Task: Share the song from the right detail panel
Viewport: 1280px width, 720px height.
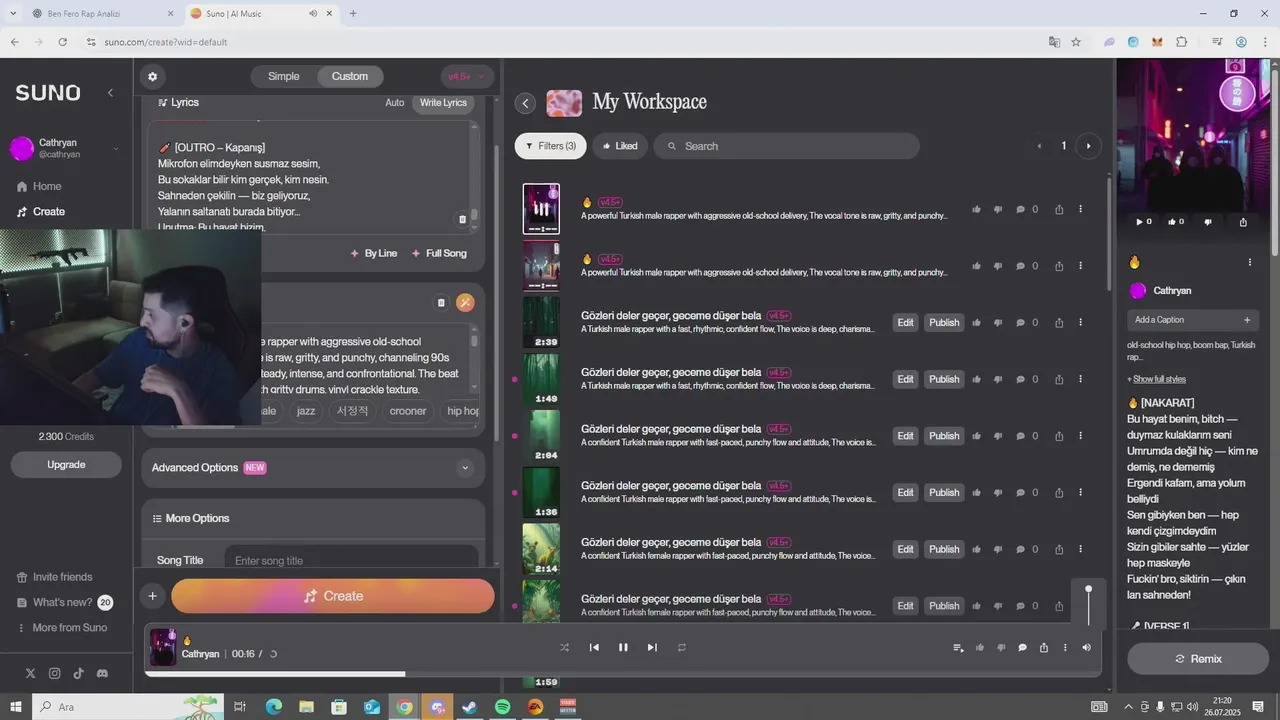Action: (1243, 222)
